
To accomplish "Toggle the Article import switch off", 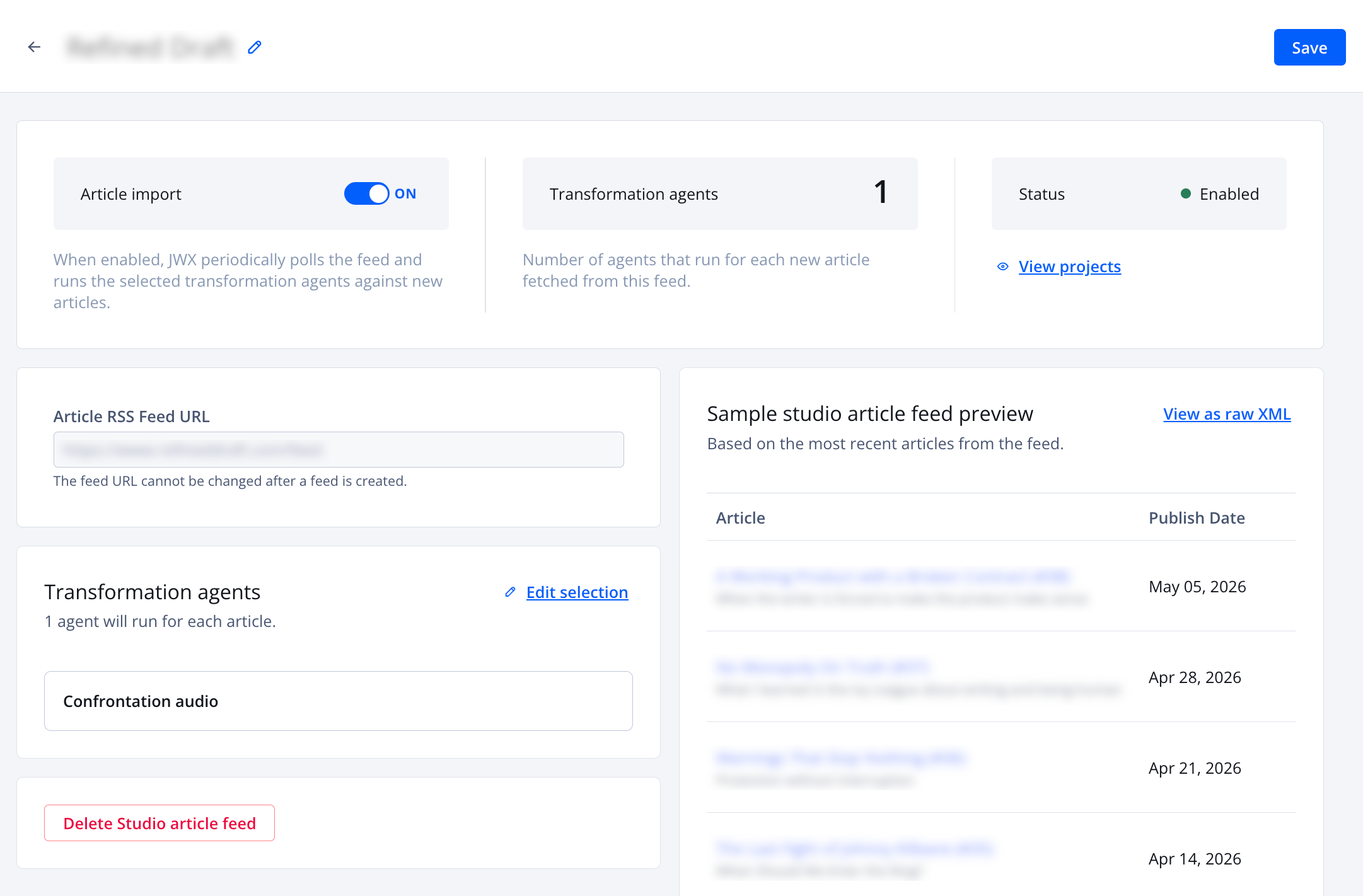I will 366,193.
